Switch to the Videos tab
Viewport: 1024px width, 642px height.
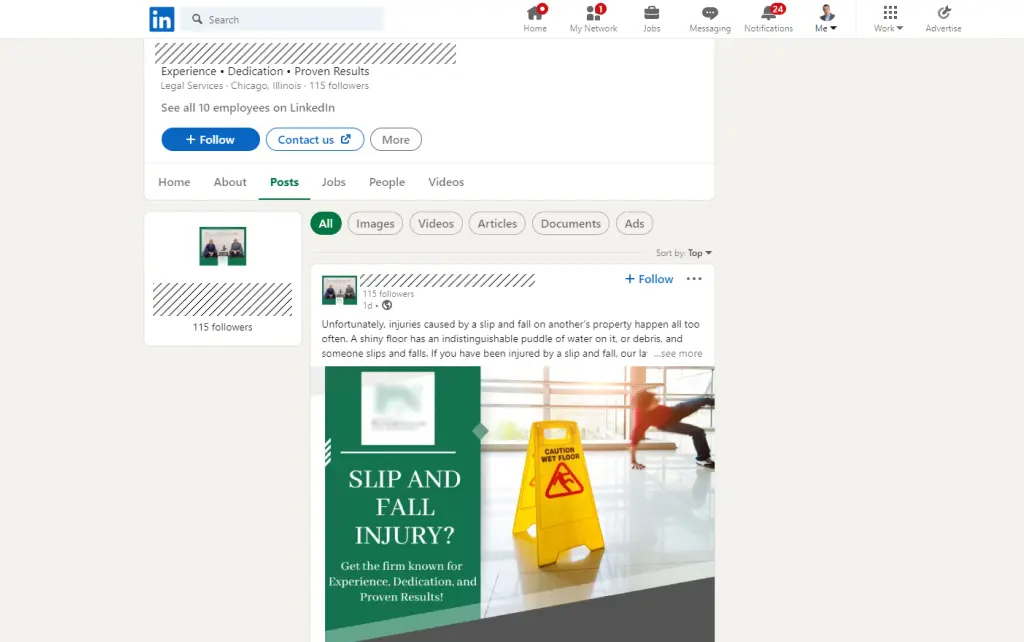coord(446,182)
